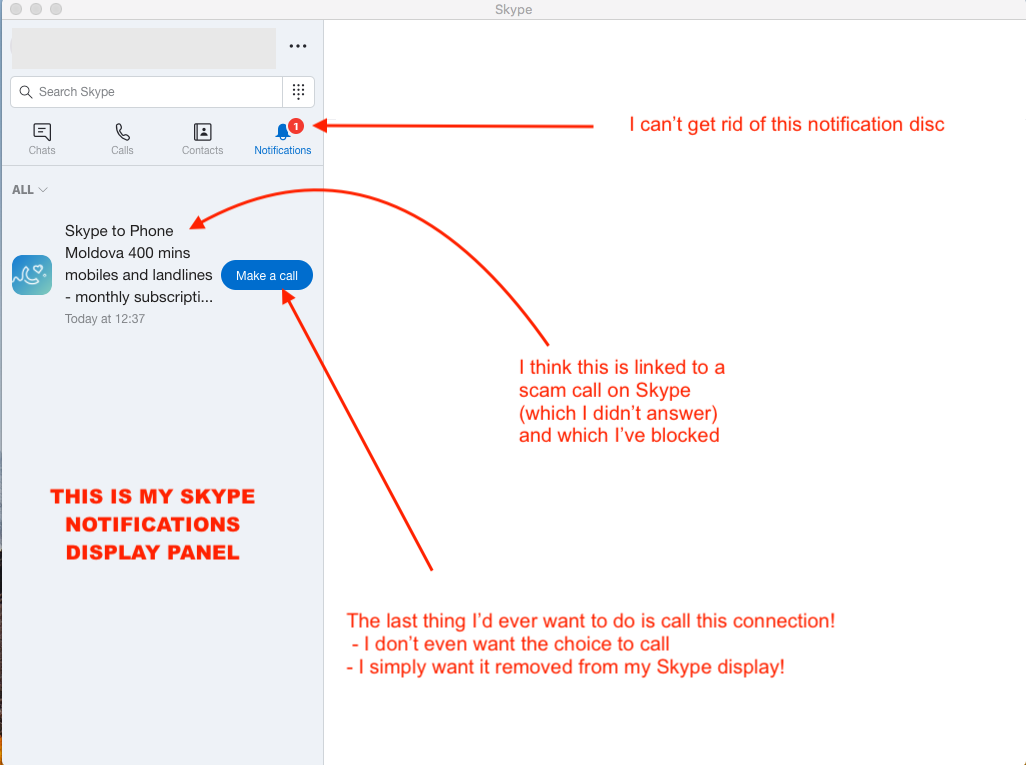
Task: Click the Make a call button
Action: [x=267, y=276]
